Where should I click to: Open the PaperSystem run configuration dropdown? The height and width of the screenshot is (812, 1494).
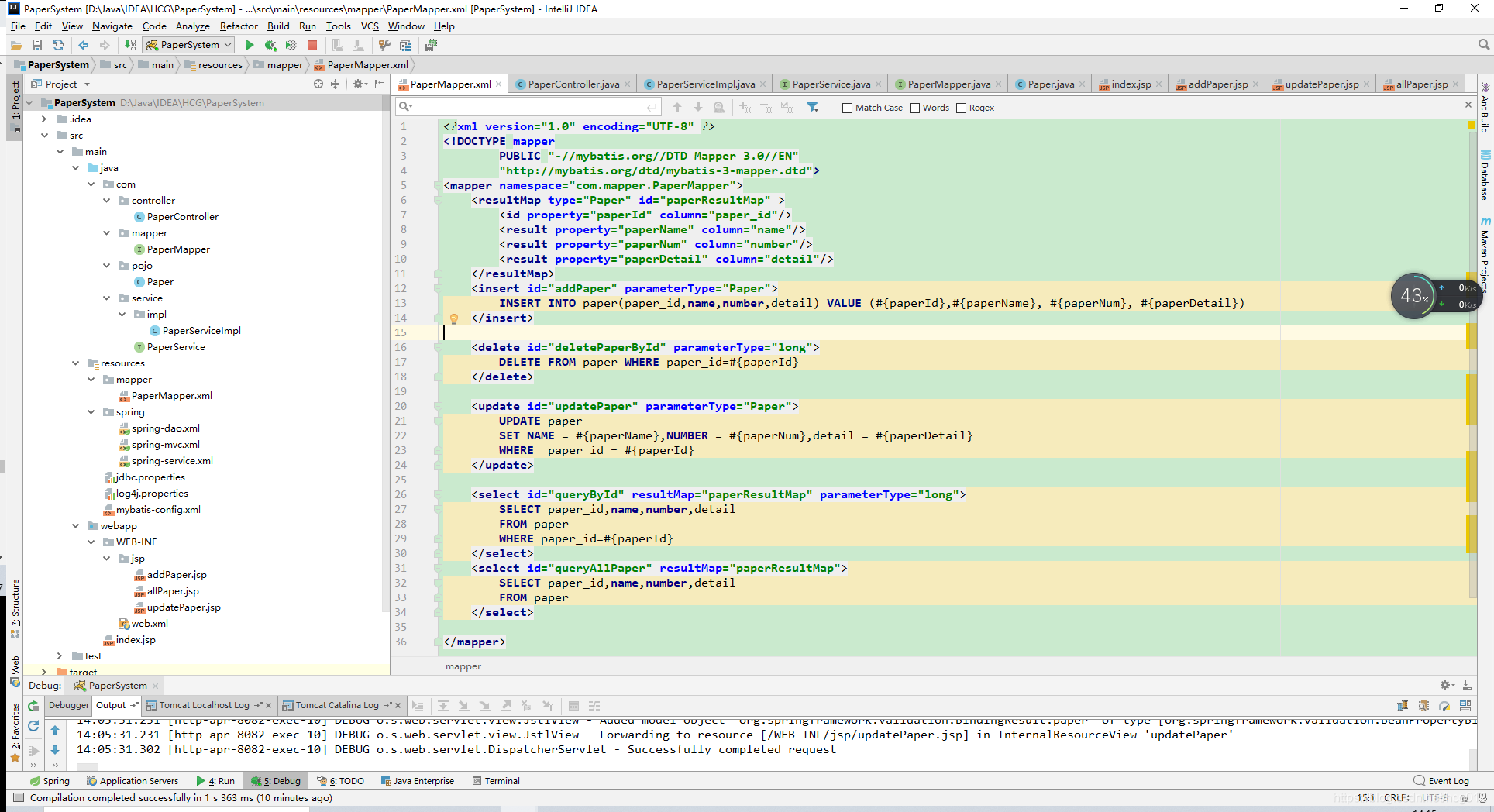pos(189,45)
